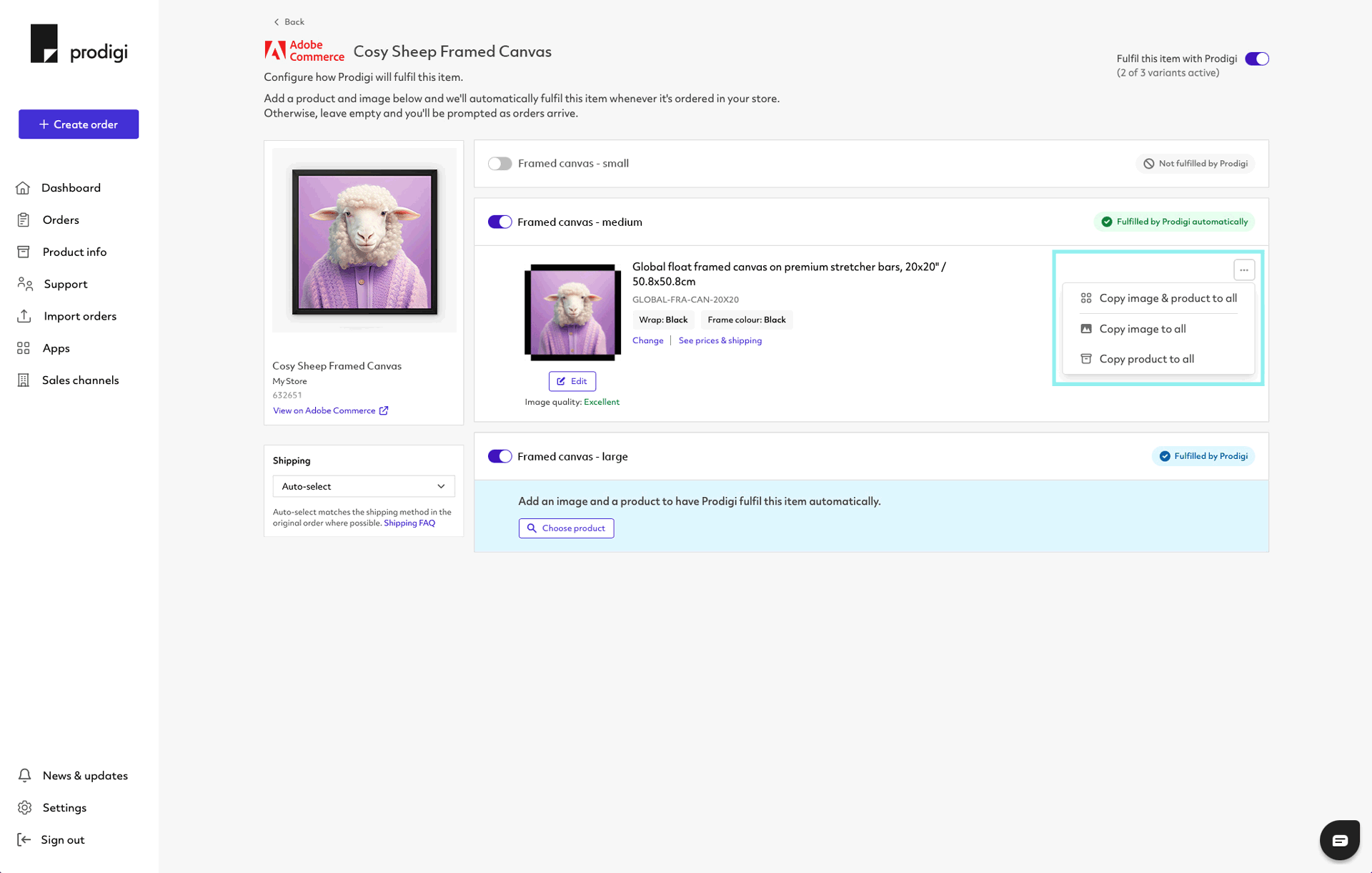The width and height of the screenshot is (1372, 873).
Task: Click the back arrow navigation icon
Action: pyautogui.click(x=277, y=21)
